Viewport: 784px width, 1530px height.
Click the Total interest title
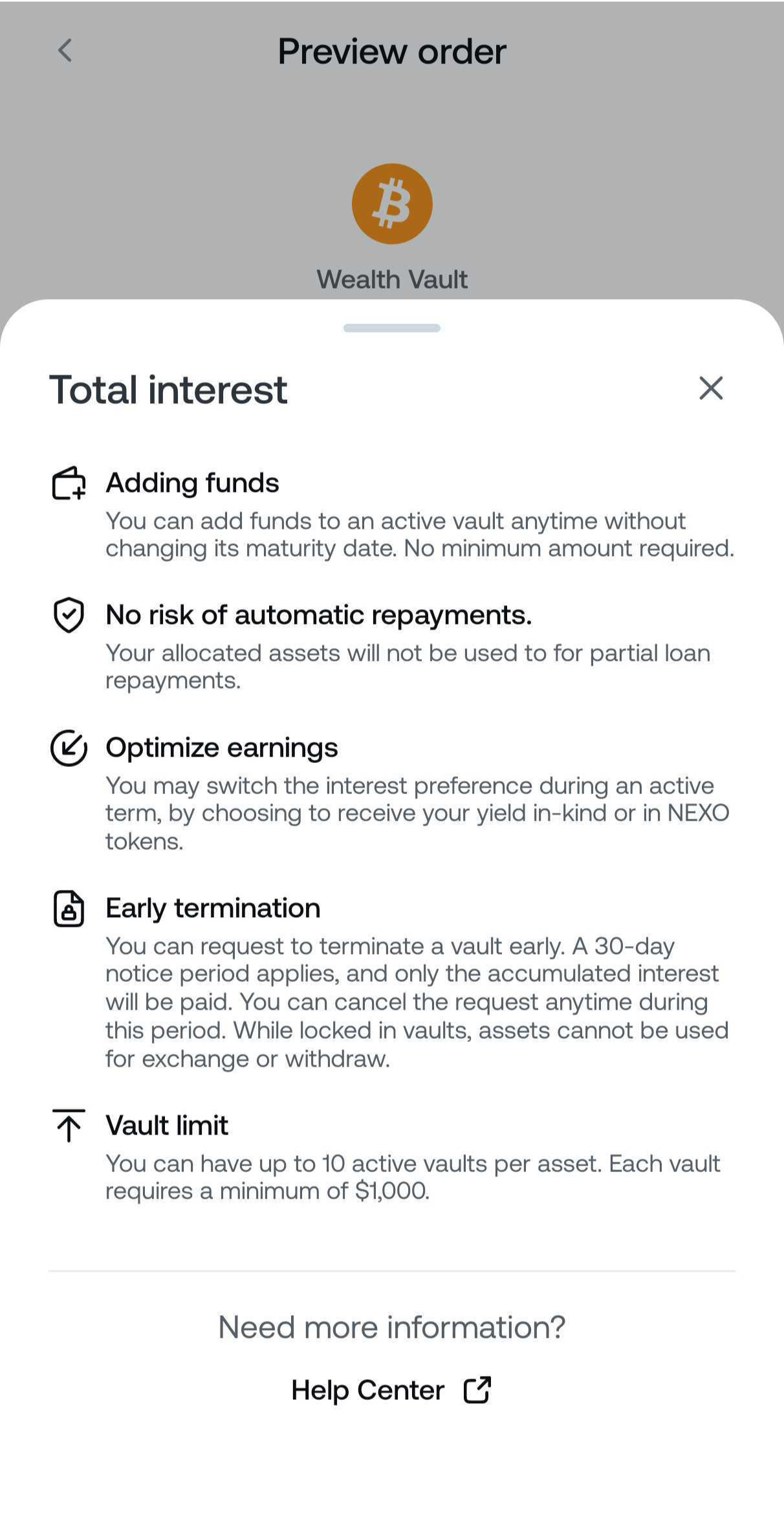click(168, 390)
